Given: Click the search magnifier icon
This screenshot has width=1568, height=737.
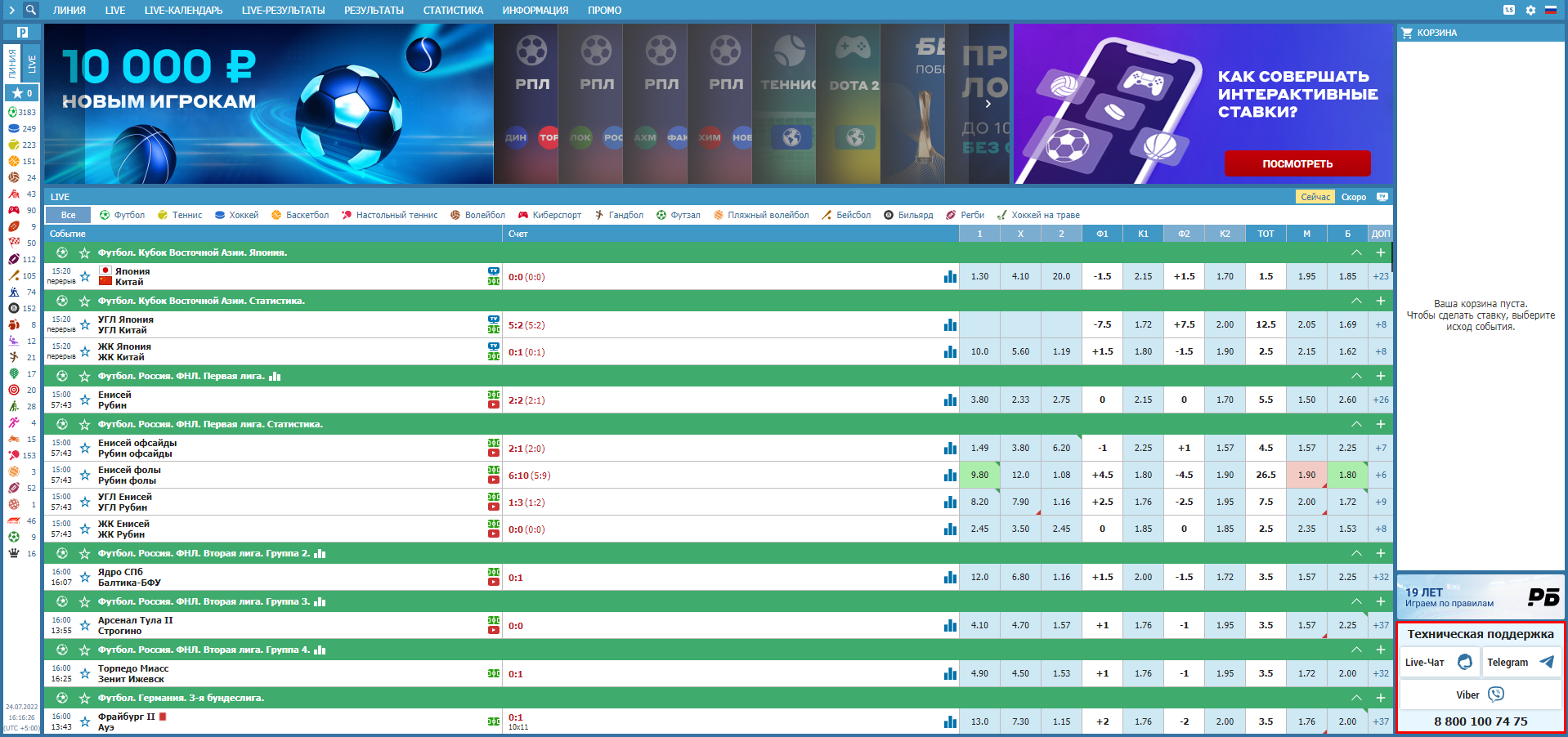Looking at the screenshot, I should click(30, 10).
